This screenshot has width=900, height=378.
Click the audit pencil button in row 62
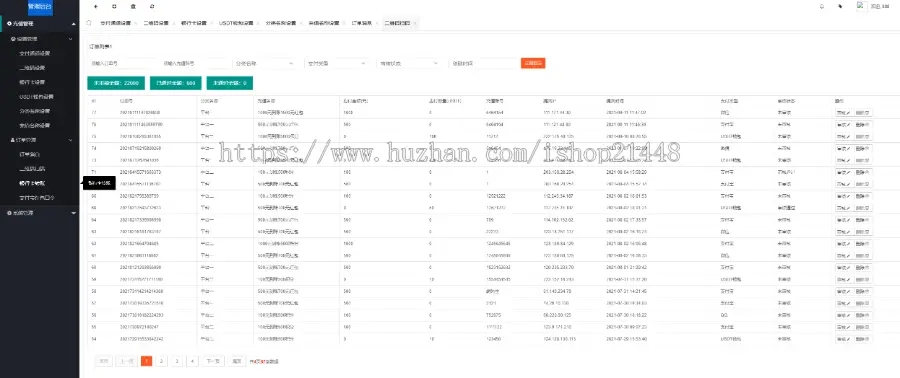point(843,243)
